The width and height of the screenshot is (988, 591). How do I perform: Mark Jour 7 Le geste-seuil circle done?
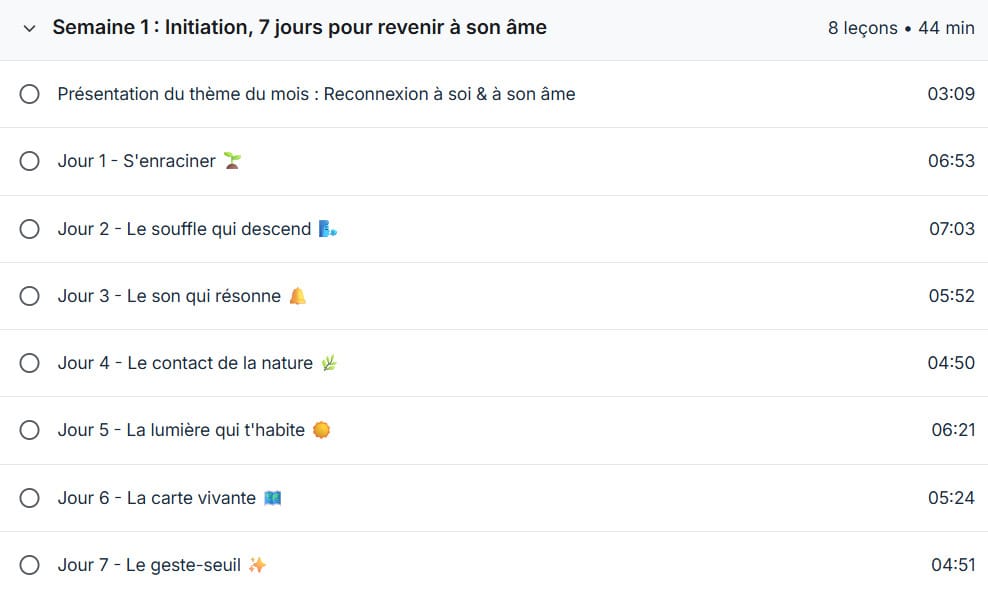30,565
